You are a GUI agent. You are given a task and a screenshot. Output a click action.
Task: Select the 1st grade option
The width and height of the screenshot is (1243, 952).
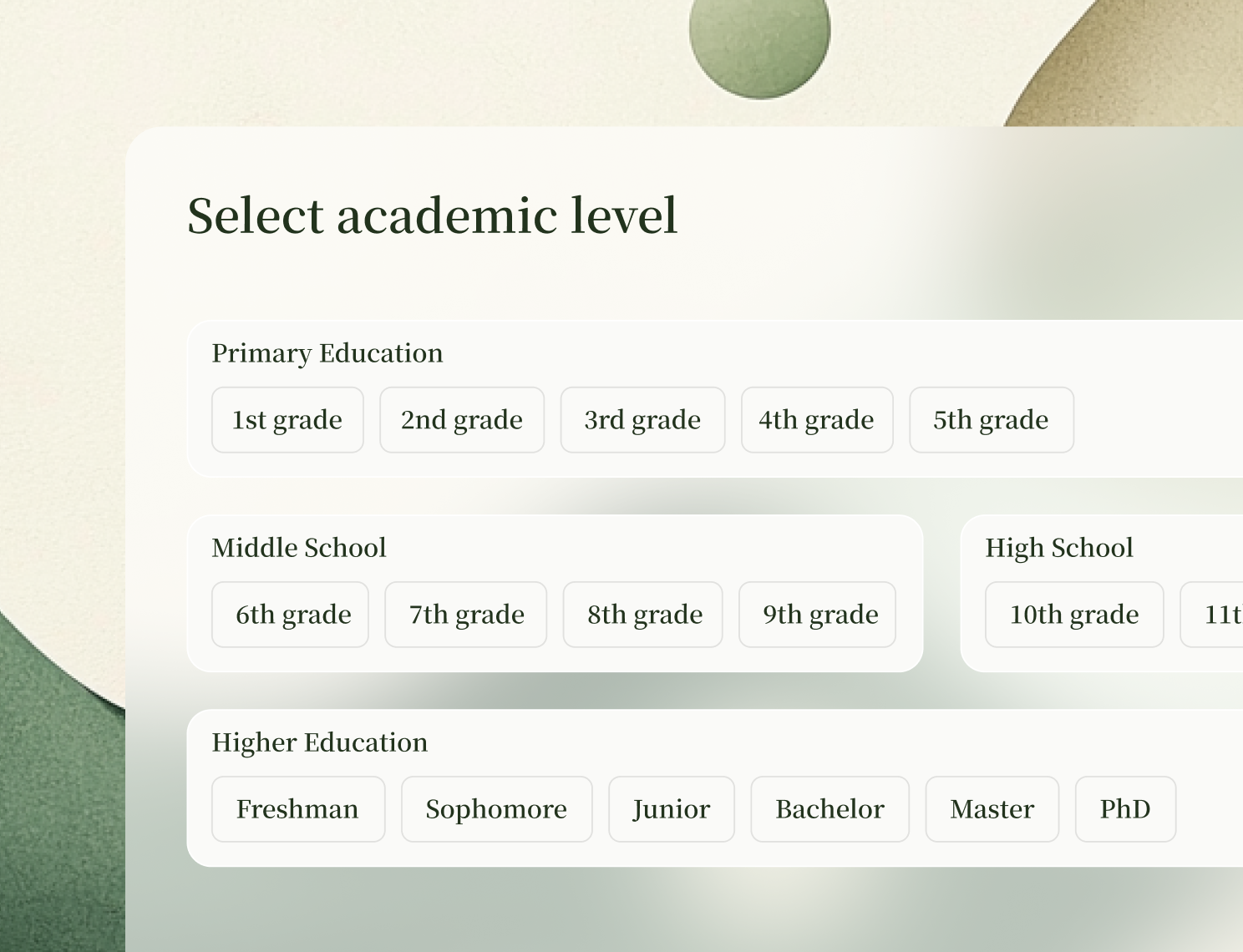point(287,420)
